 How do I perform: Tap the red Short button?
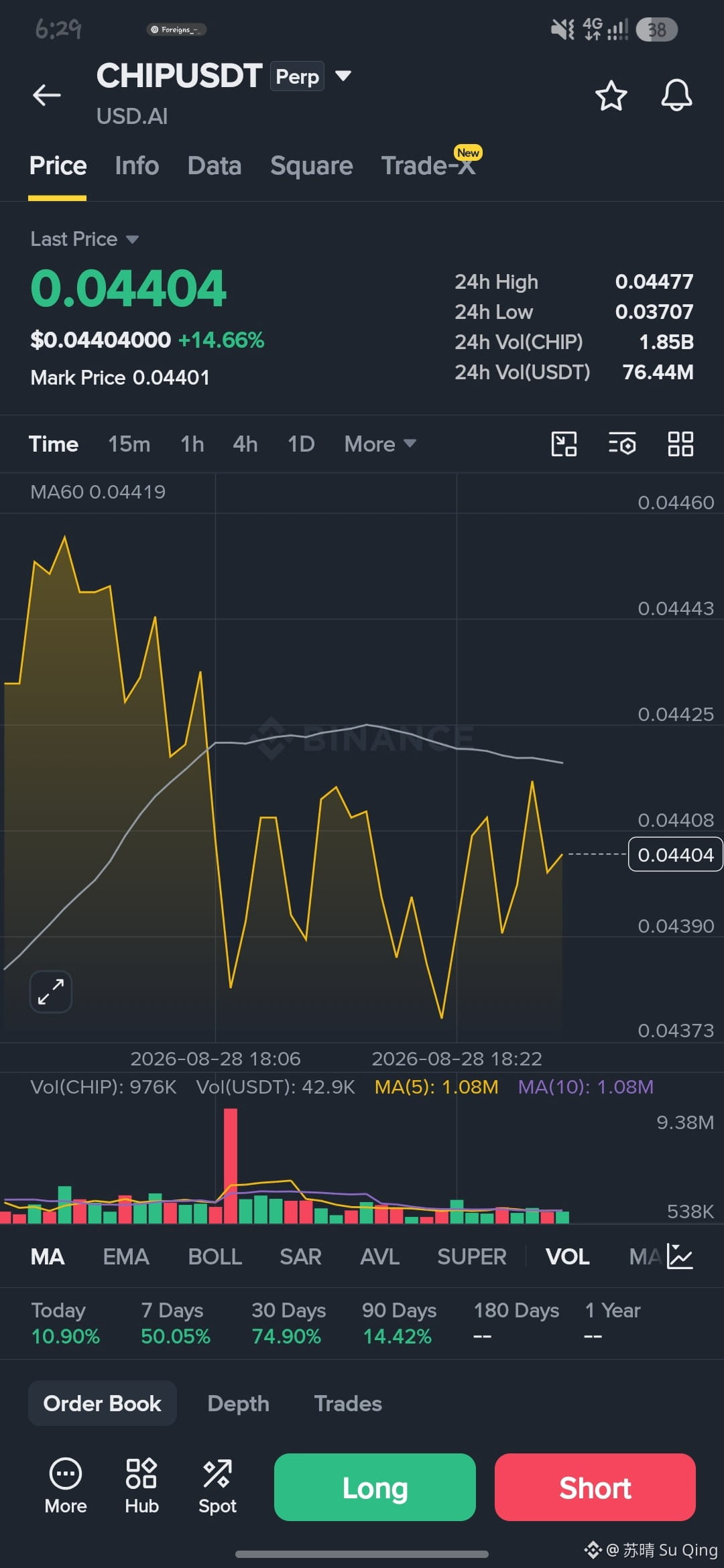pyautogui.click(x=595, y=1487)
